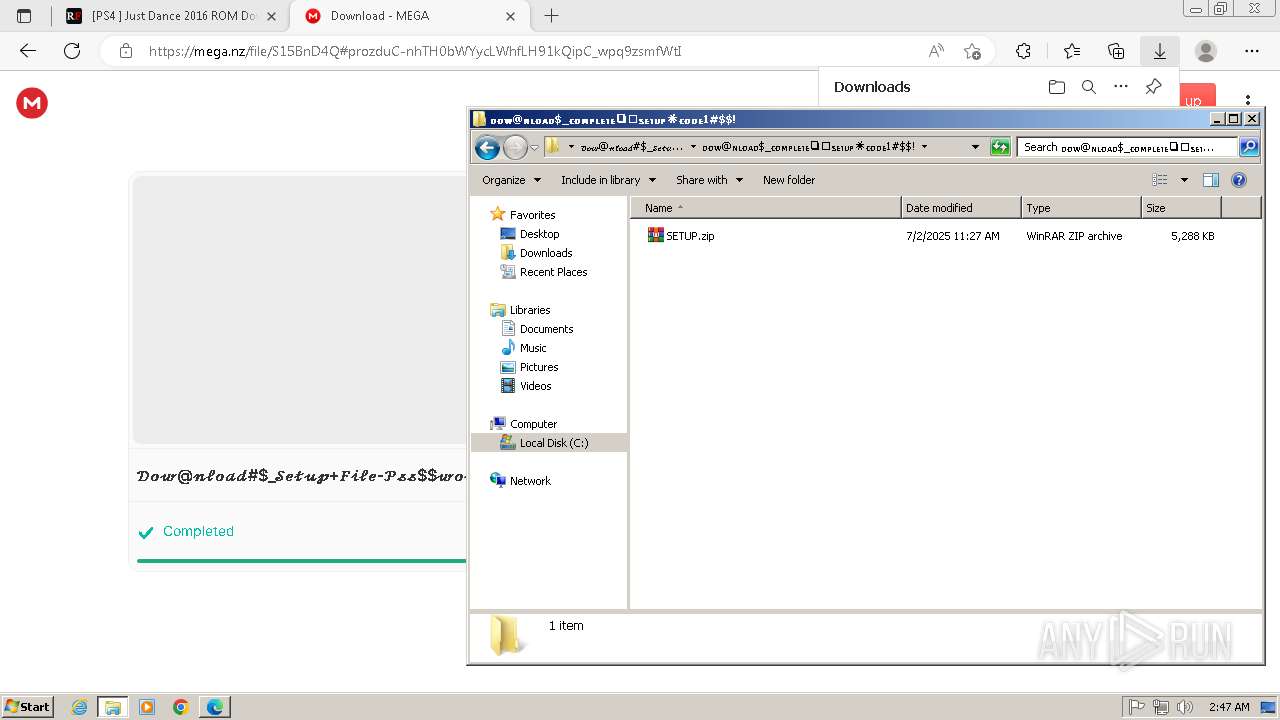Open More options in Downloads panel
This screenshot has width=1280, height=720.
1121,87
